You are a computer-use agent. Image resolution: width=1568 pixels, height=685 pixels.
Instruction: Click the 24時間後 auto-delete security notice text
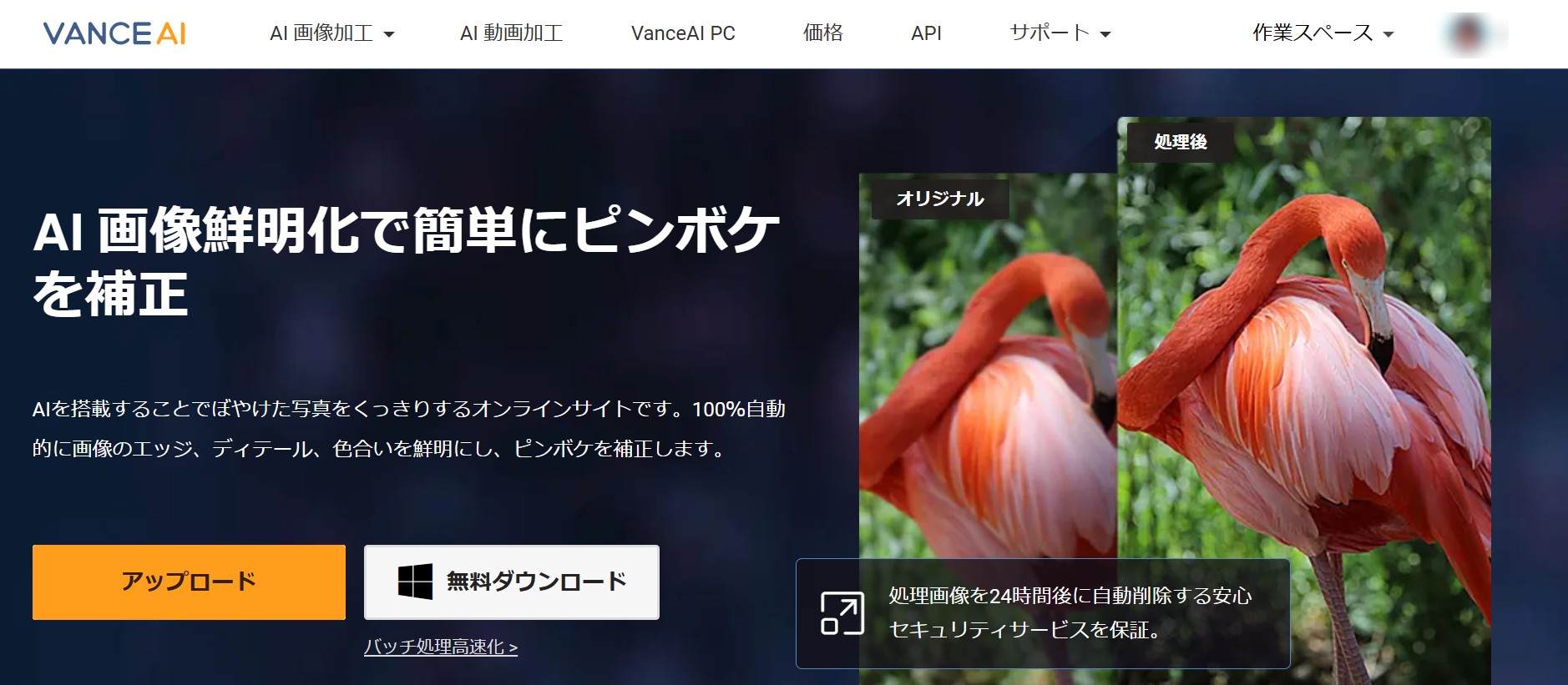pos(1070,612)
